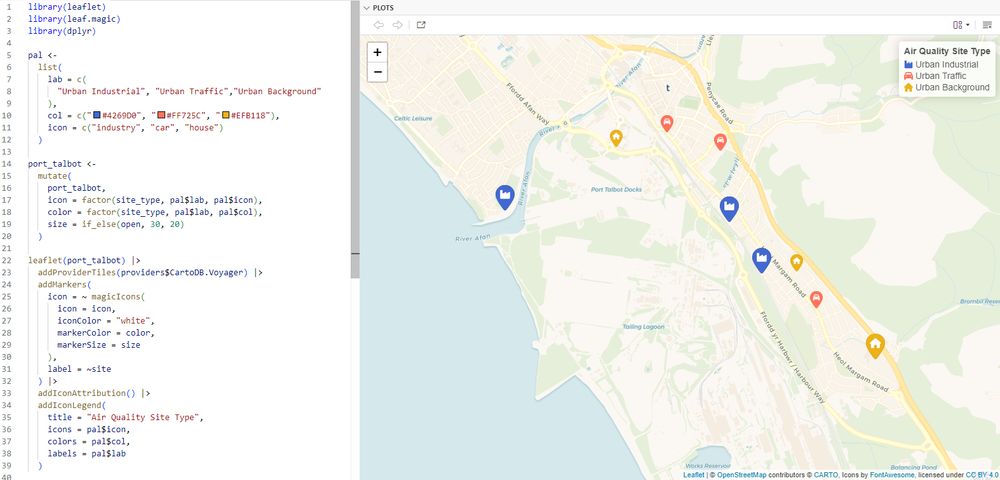Zoom in the map with plus button

(378, 52)
